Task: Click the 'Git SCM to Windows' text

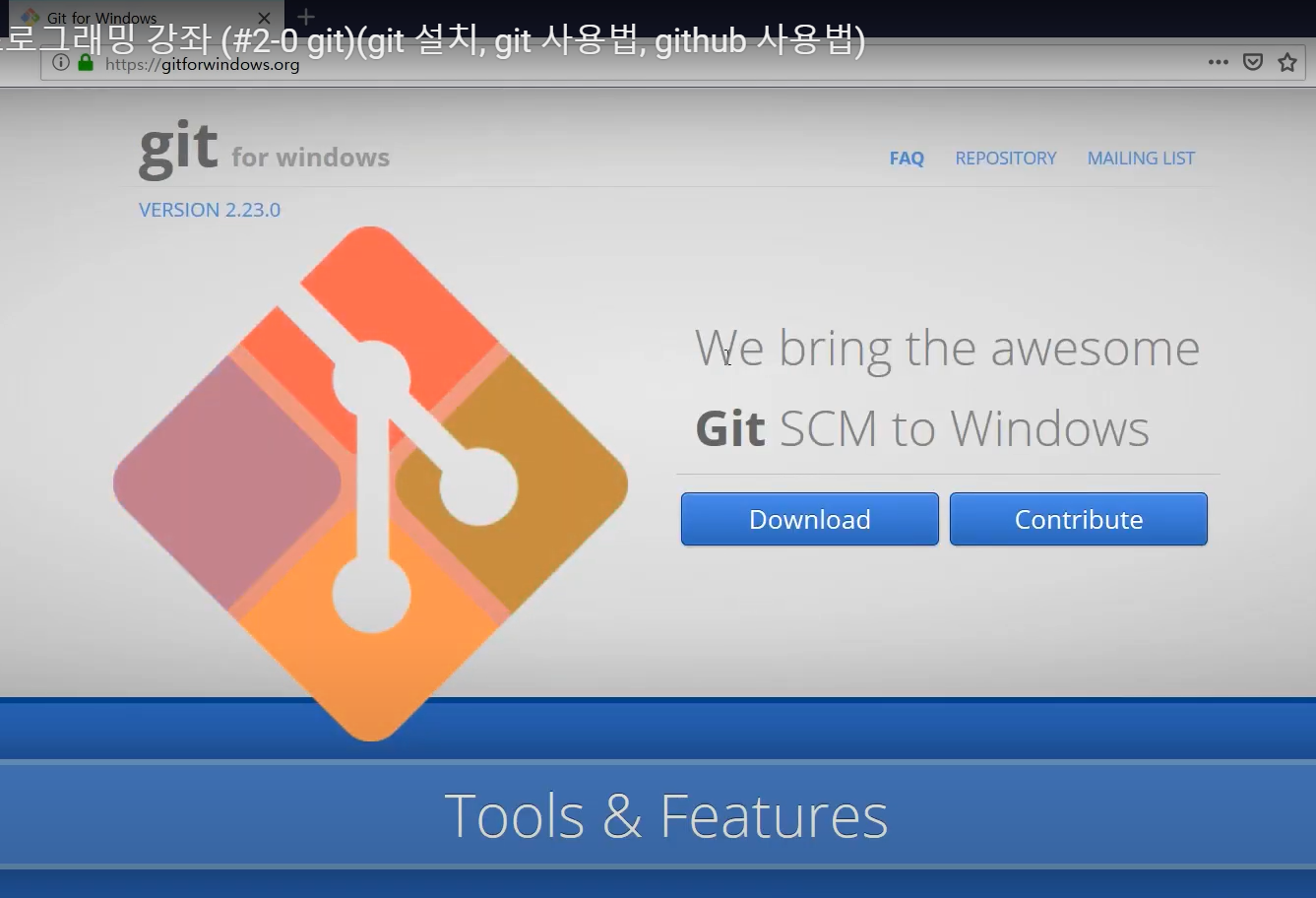Action: tap(922, 429)
